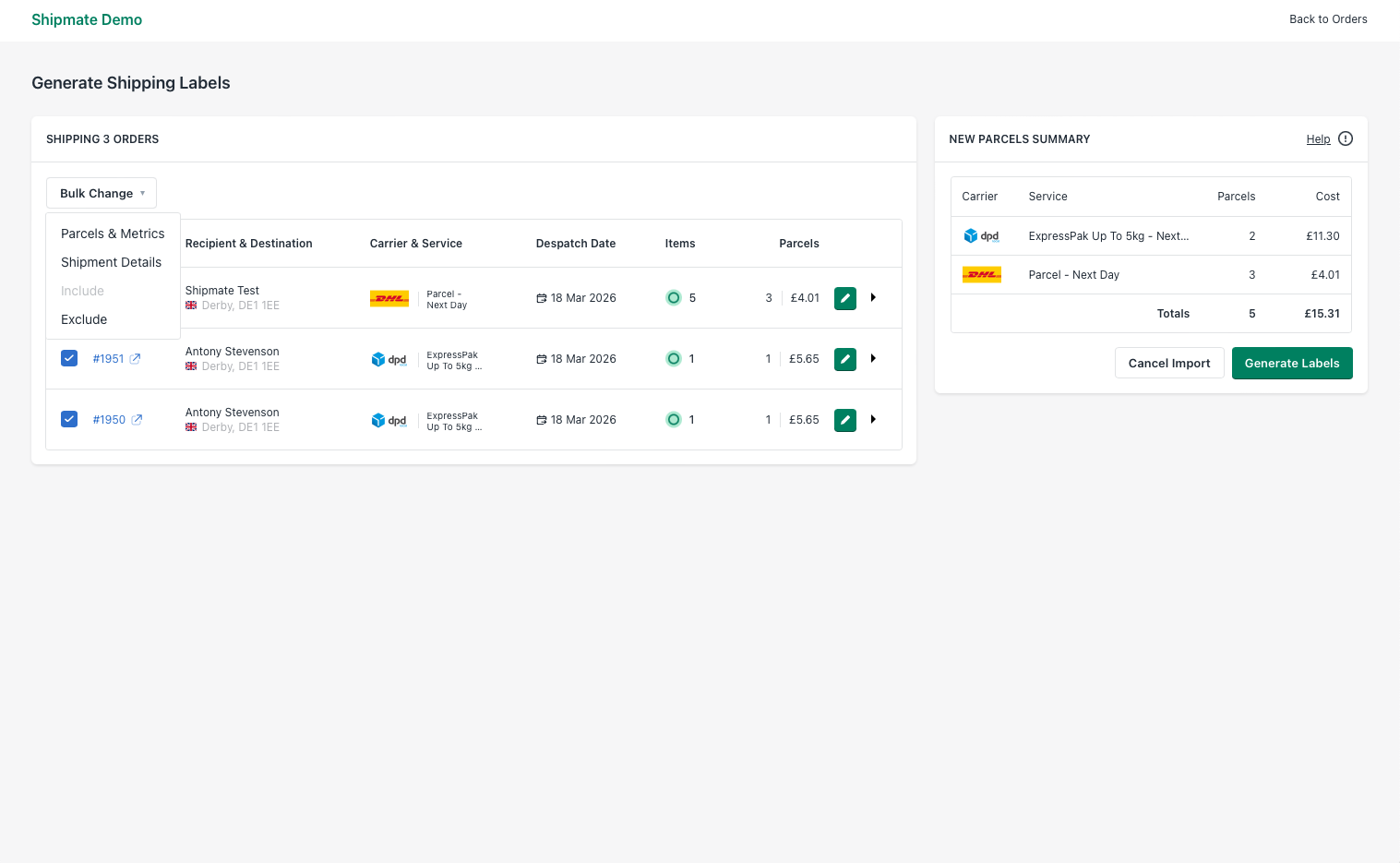The height and width of the screenshot is (863, 1400).
Task: Expand the Shipmate Test order row
Action: [873, 297]
